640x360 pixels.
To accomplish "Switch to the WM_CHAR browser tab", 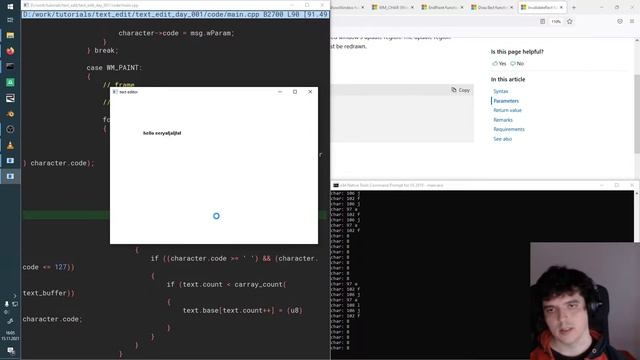I will [393, 7].
